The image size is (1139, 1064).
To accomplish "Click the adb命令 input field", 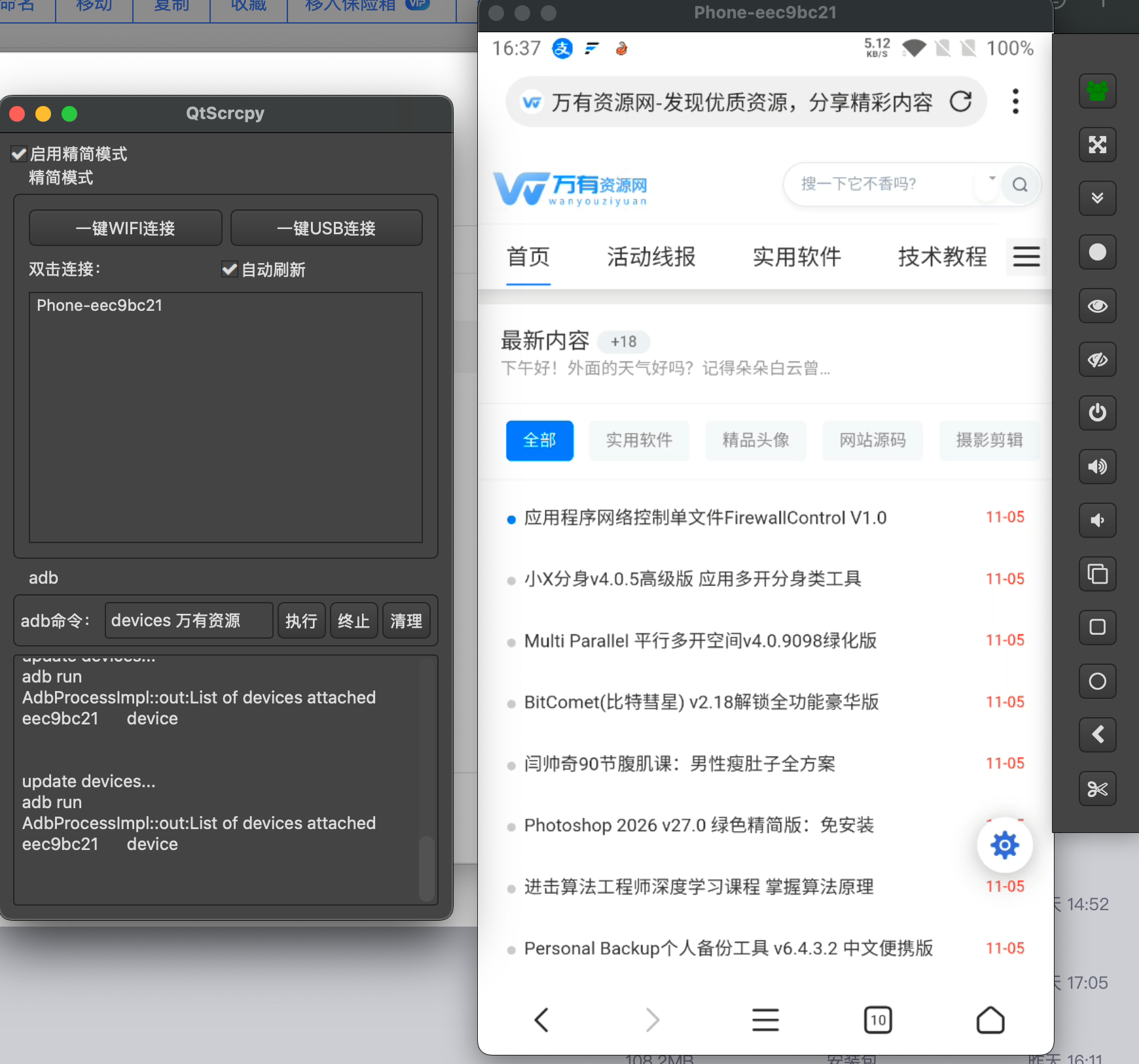I will tap(189, 620).
